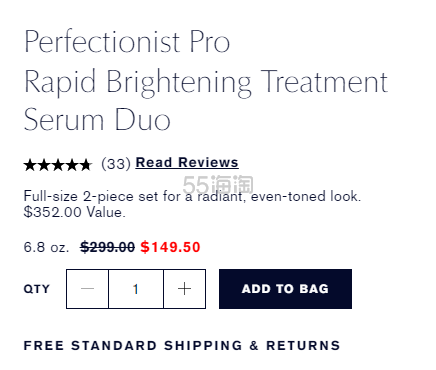
Task: Click the Serum Duo title line
Action: [97, 119]
